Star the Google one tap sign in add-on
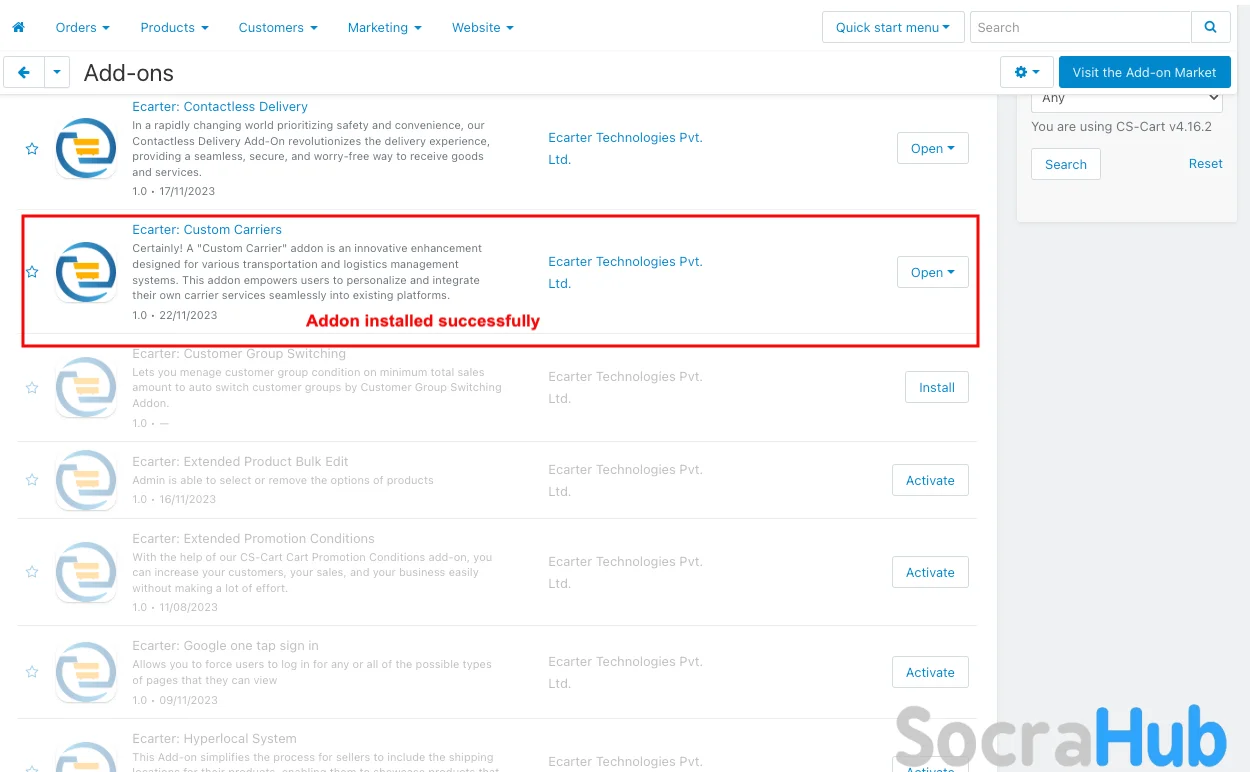This screenshot has width=1250, height=772. [32, 672]
